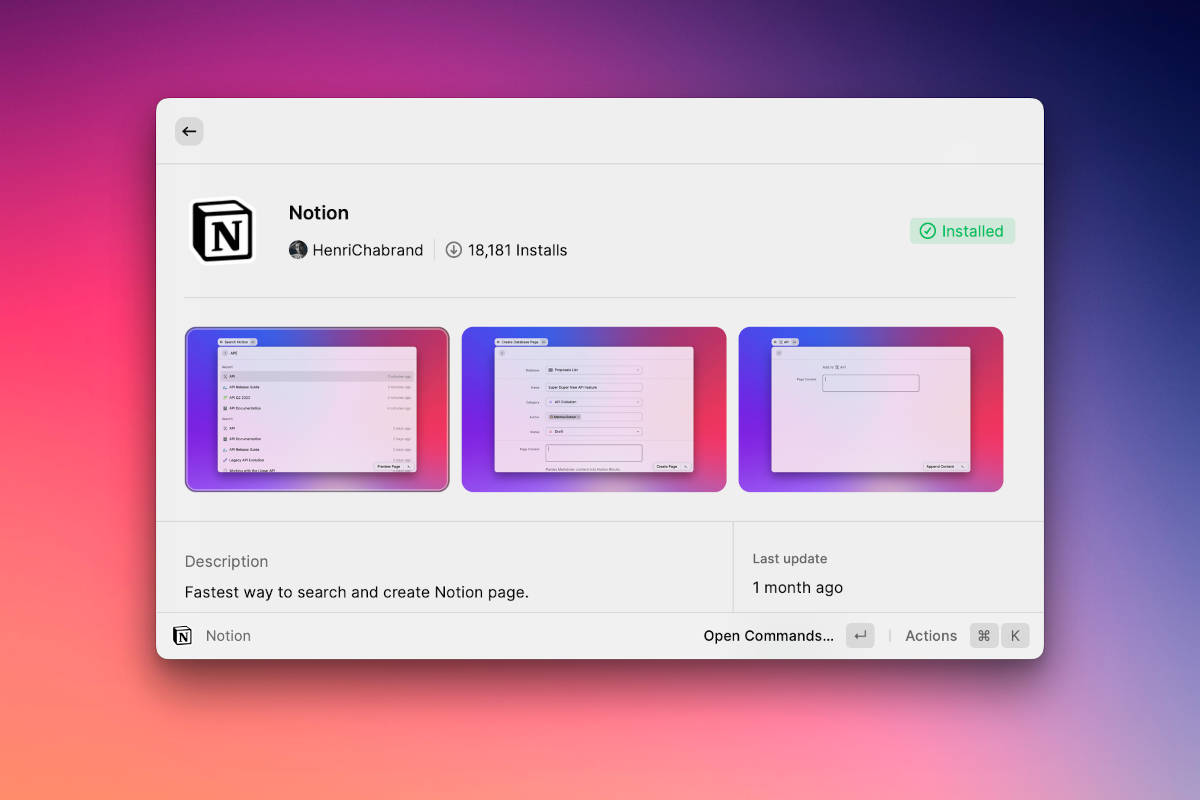
Task: Click the Notion label in footer
Action: point(228,636)
